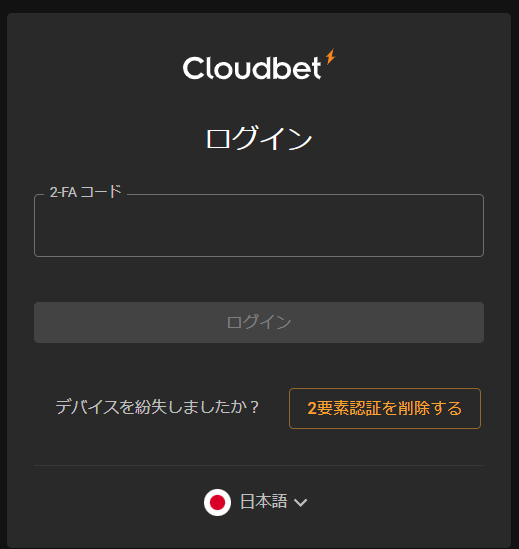Viewport: 519px width, 549px height.
Task: Click the Japan flag icon
Action: click(x=217, y=502)
